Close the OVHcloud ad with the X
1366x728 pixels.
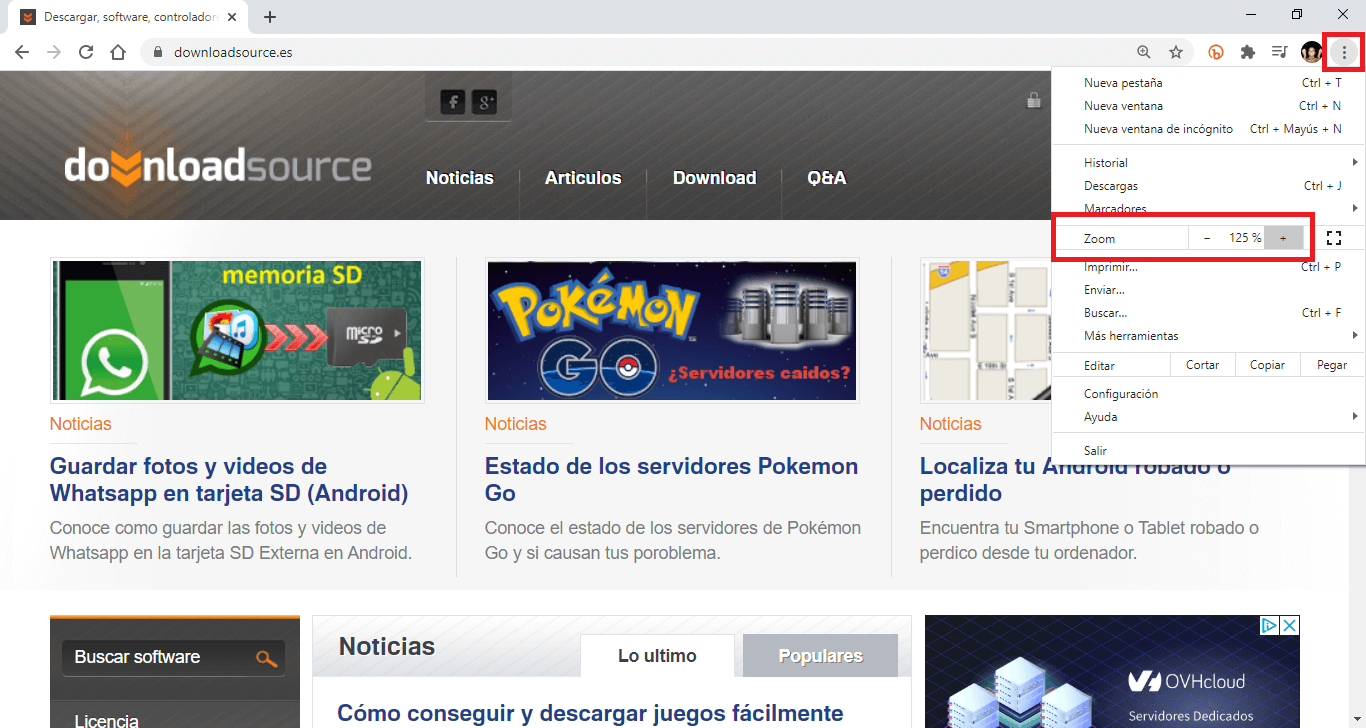1290,625
